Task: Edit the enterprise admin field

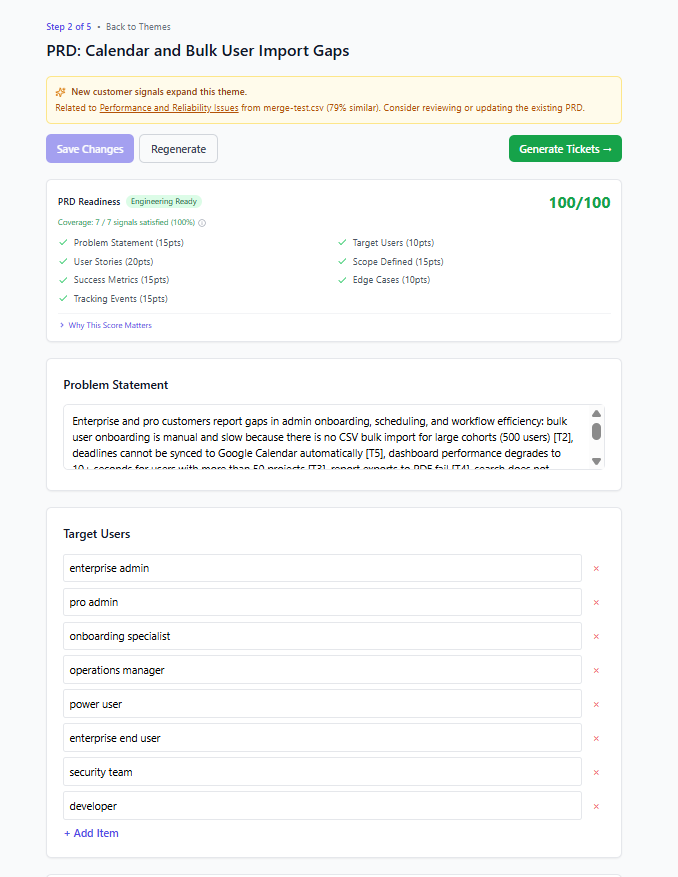Action: (x=322, y=568)
